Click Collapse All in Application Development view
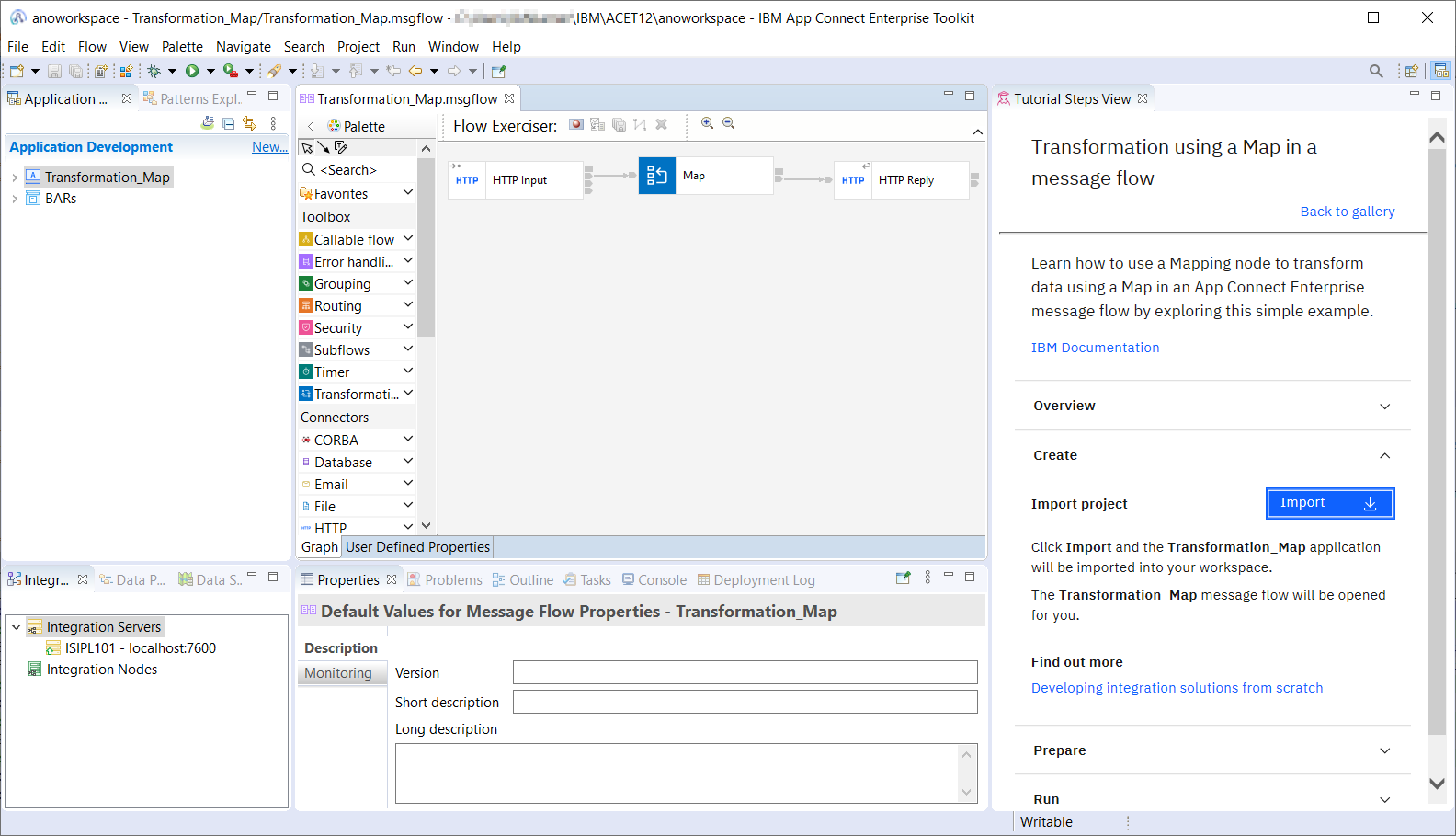The height and width of the screenshot is (836, 1456). [x=229, y=123]
